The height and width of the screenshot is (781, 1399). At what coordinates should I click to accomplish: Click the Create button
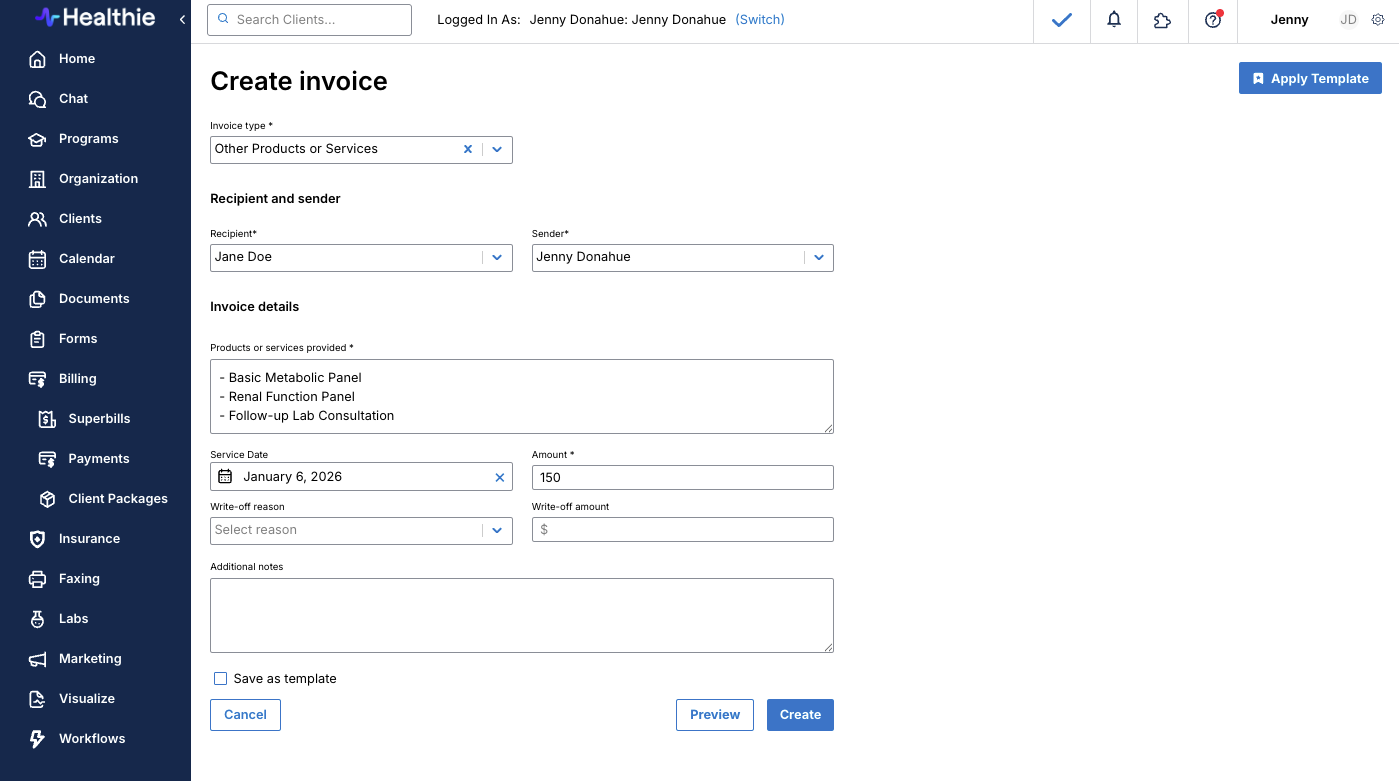(x=800, y=715)
